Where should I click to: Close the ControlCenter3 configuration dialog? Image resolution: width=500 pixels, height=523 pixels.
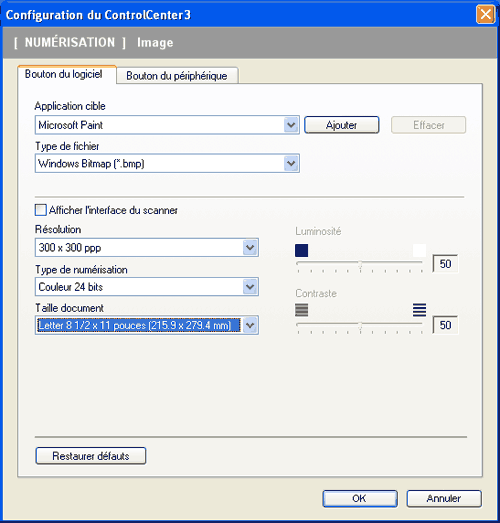(x=485, y=15)
